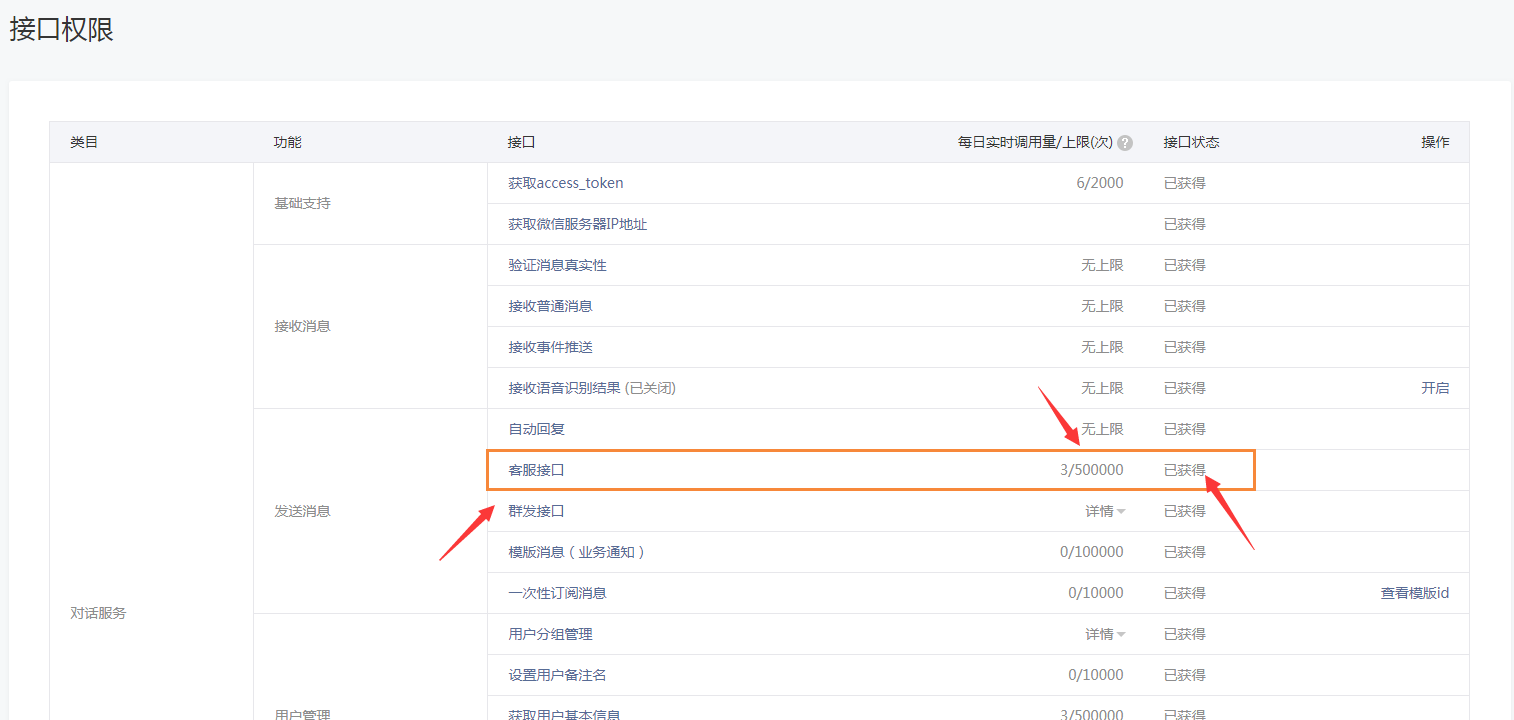Expand the 详情 dropdown for 用户分组管理

(1105, 634)
